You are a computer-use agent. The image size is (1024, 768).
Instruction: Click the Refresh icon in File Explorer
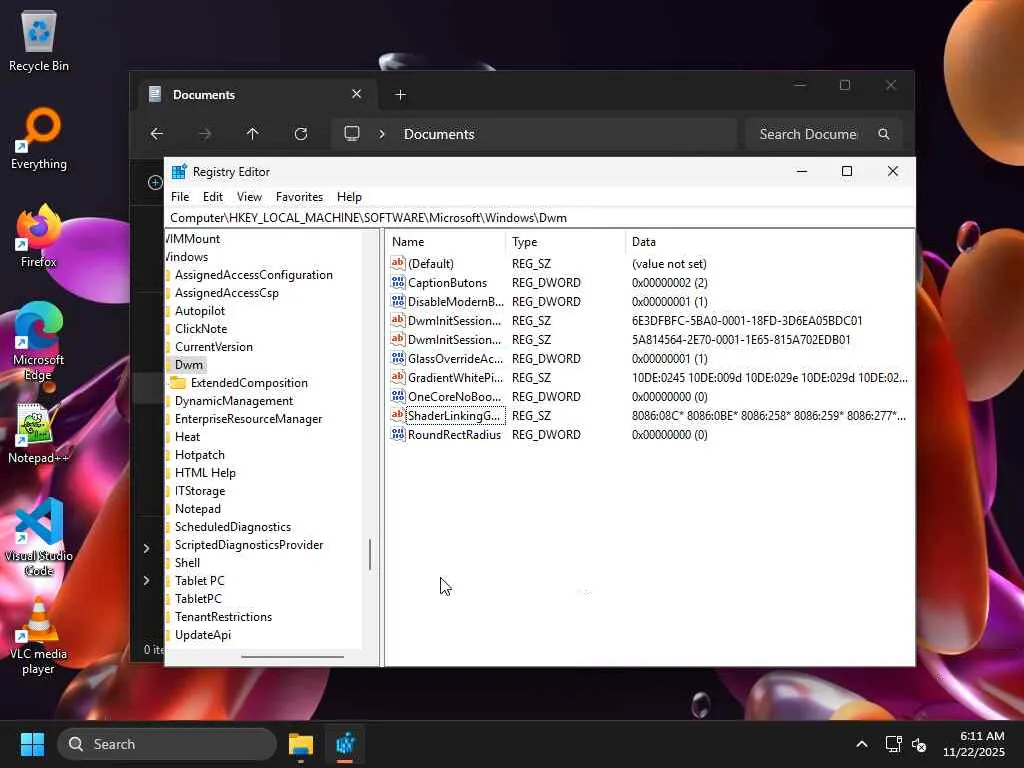click(x=301, y=134)
